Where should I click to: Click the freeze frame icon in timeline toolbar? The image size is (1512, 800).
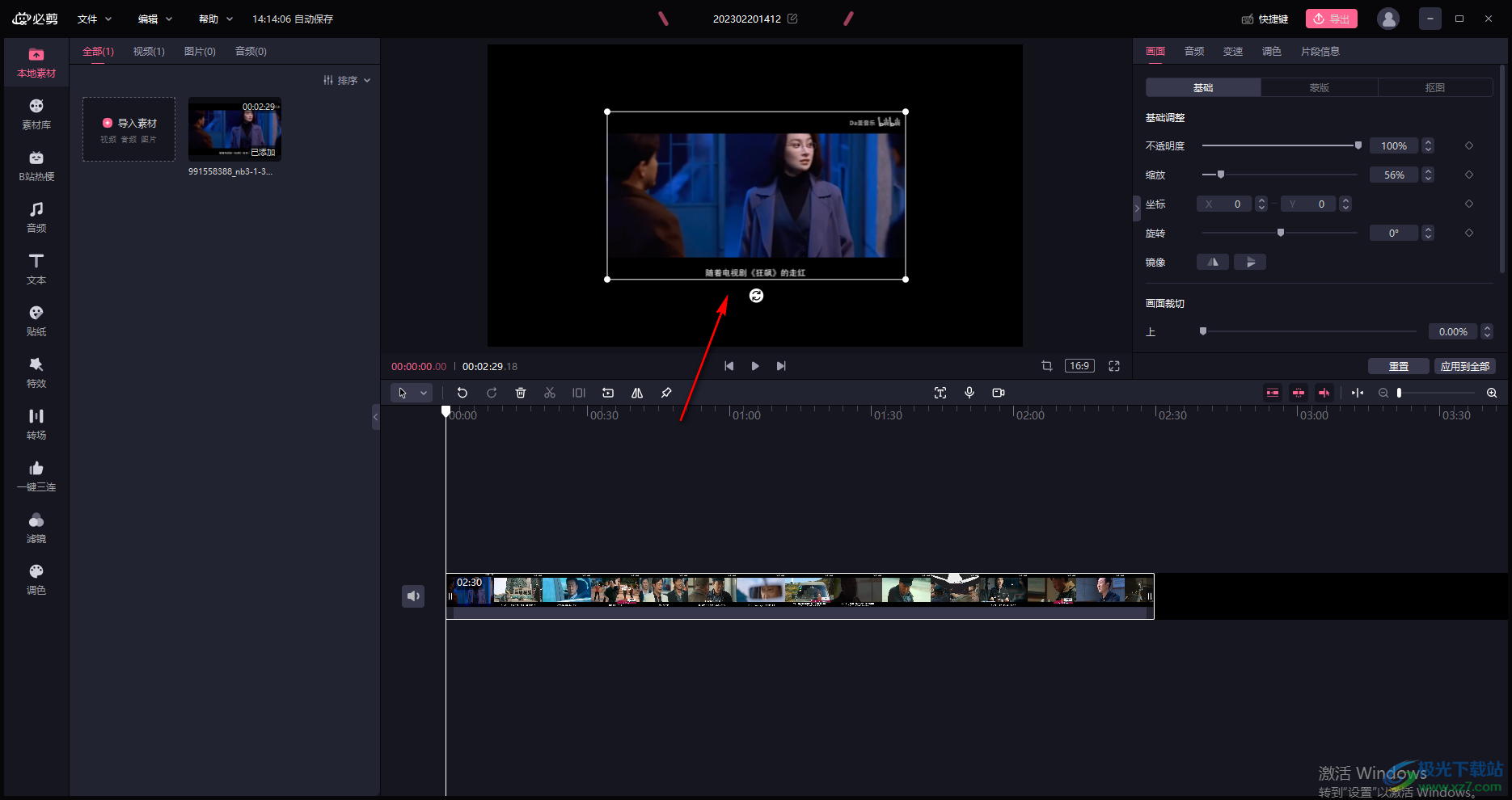coord(579,393)
